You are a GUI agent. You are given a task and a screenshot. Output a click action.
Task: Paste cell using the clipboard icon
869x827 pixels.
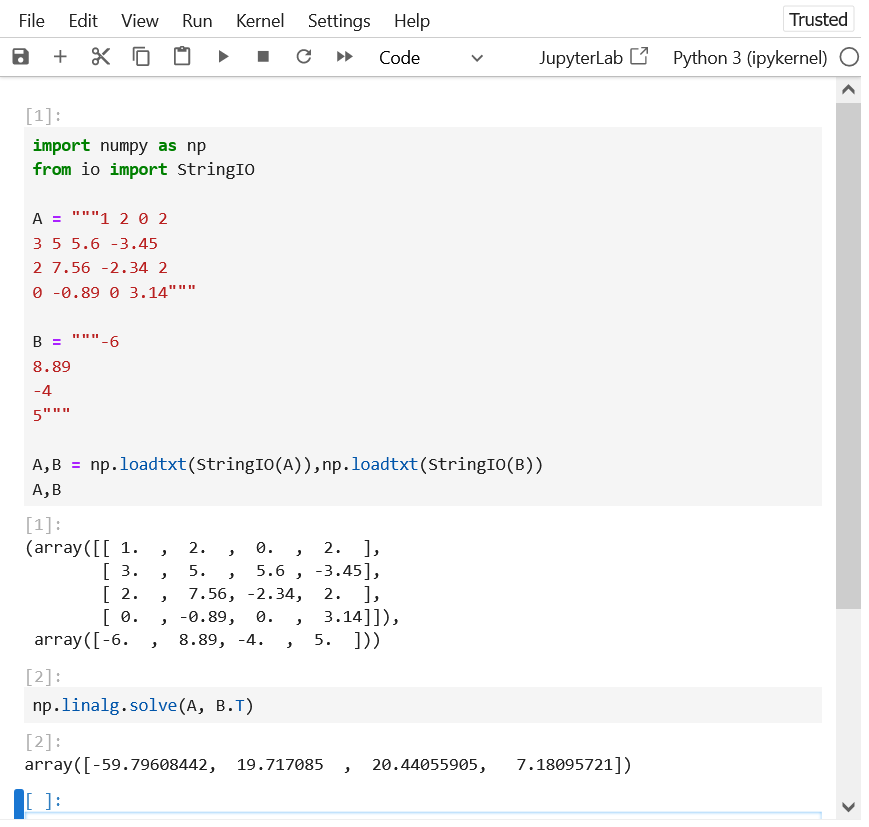[x=182, y=57]
